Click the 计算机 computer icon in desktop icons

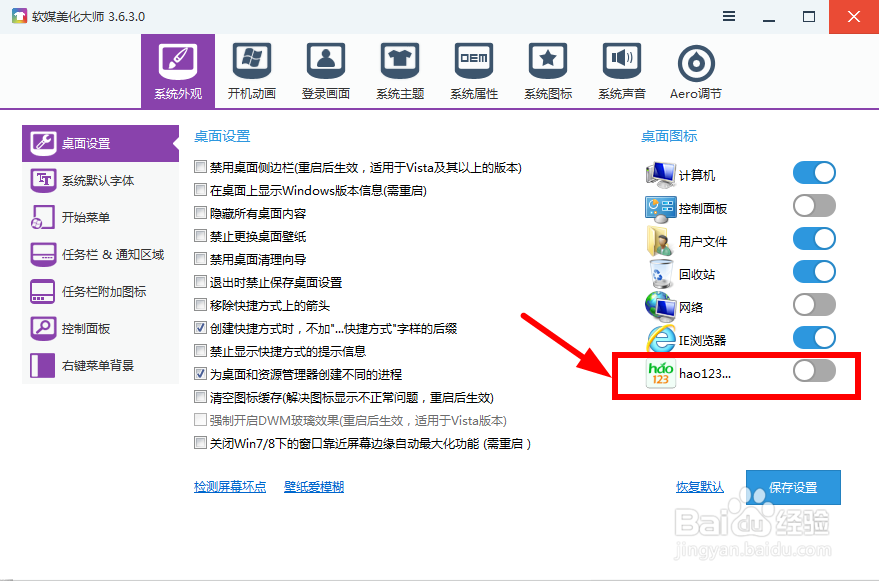[x=660, y=173]
